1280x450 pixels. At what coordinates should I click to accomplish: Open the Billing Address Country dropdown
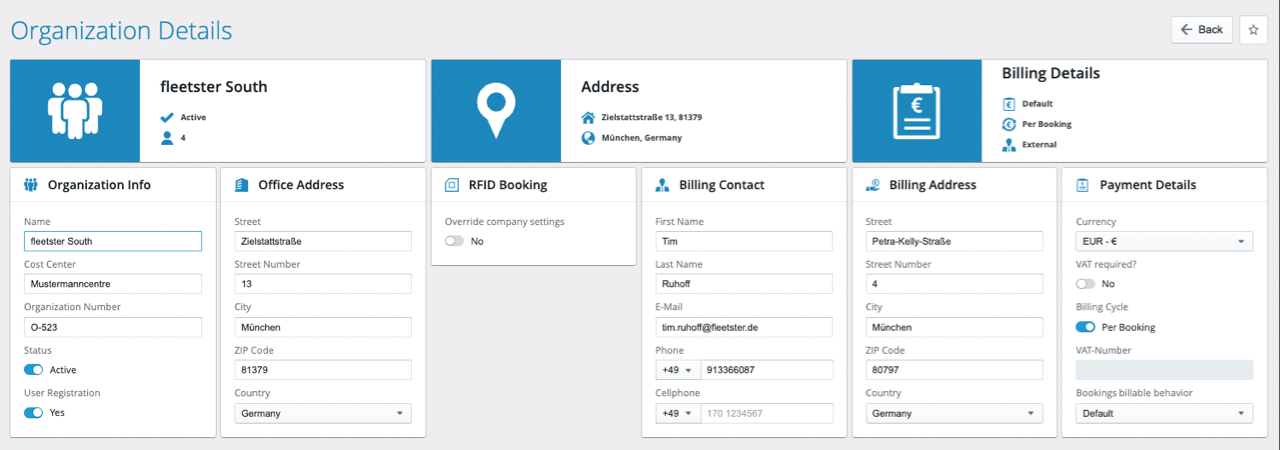coord(954,413)
